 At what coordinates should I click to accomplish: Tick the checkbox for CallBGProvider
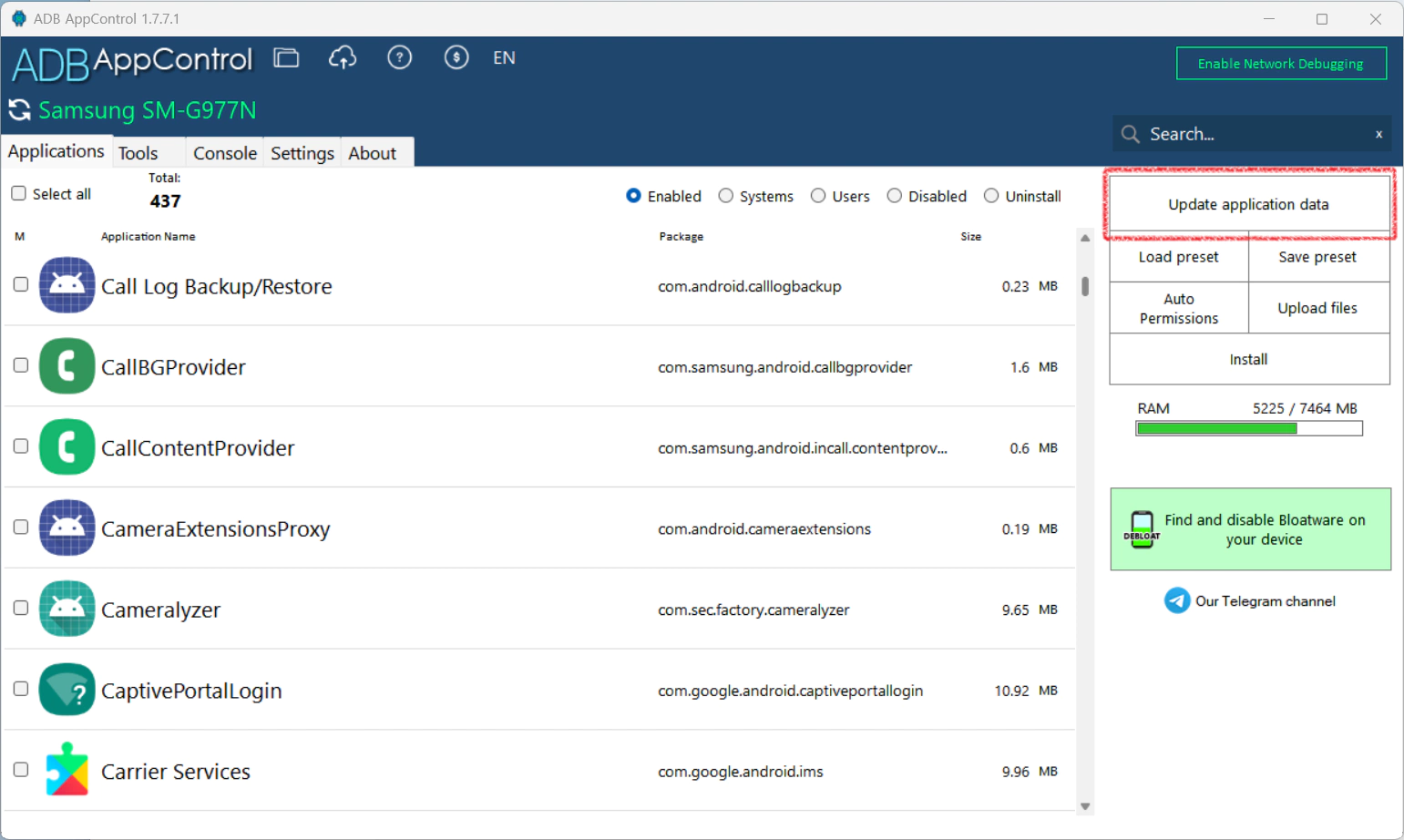(x=21, y=365)
